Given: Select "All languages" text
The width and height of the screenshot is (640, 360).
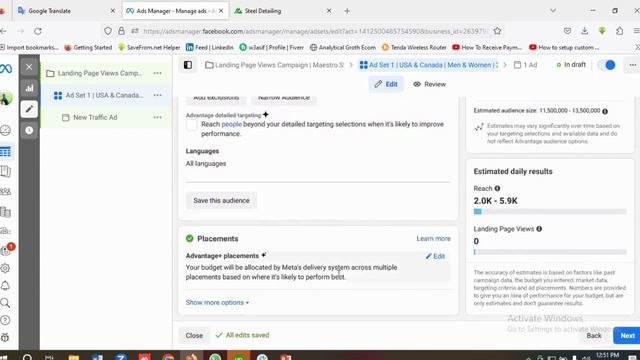Looking at the screenshot, I should tap(206, 164).
